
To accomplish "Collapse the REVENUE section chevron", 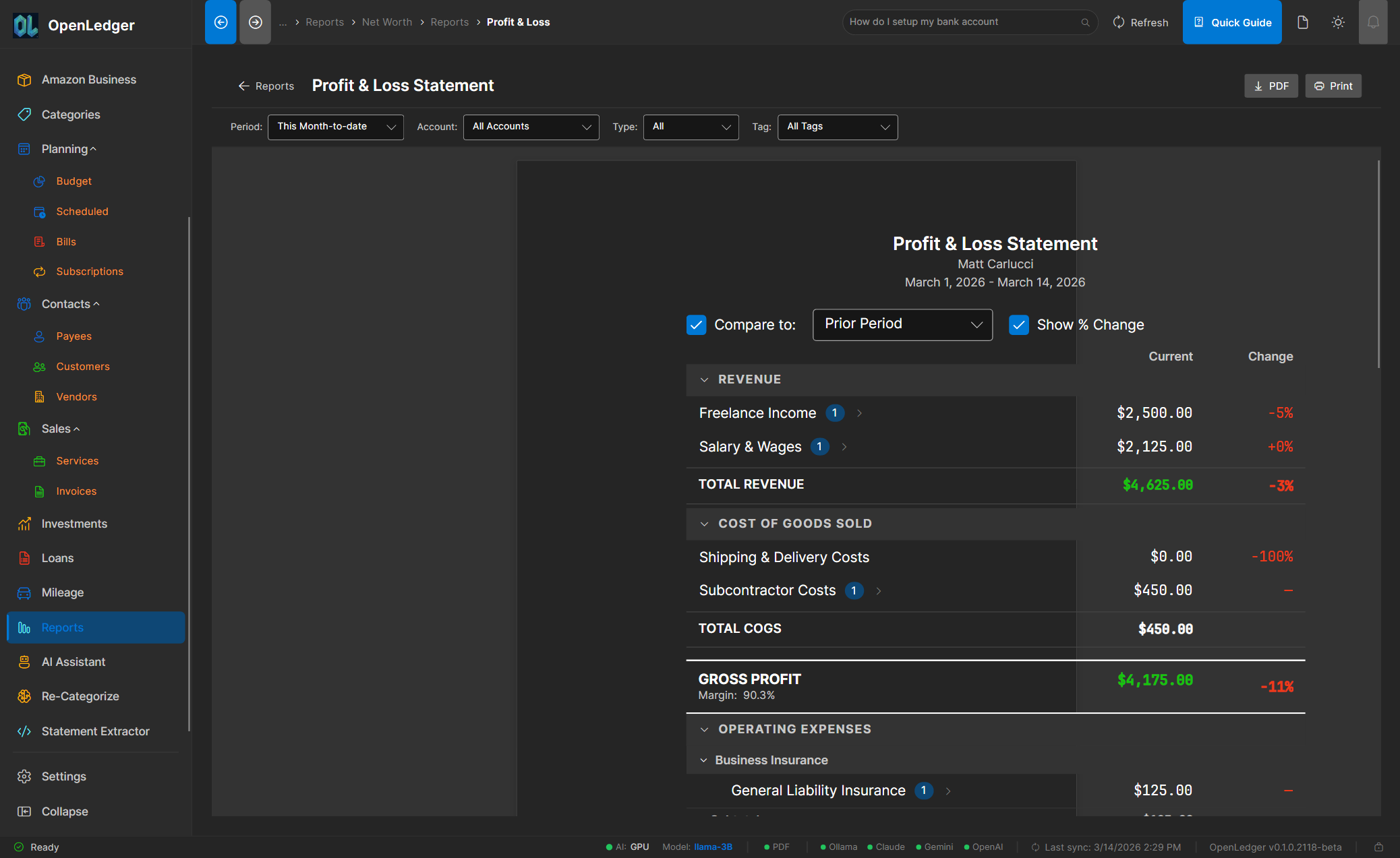I will point(704,379).
